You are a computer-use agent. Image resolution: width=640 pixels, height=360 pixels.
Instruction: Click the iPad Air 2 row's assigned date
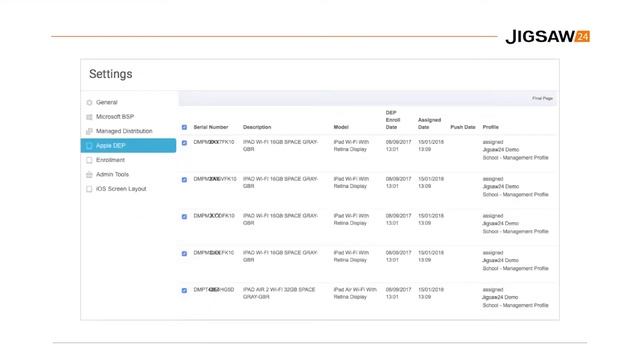[x=431, y=293]
